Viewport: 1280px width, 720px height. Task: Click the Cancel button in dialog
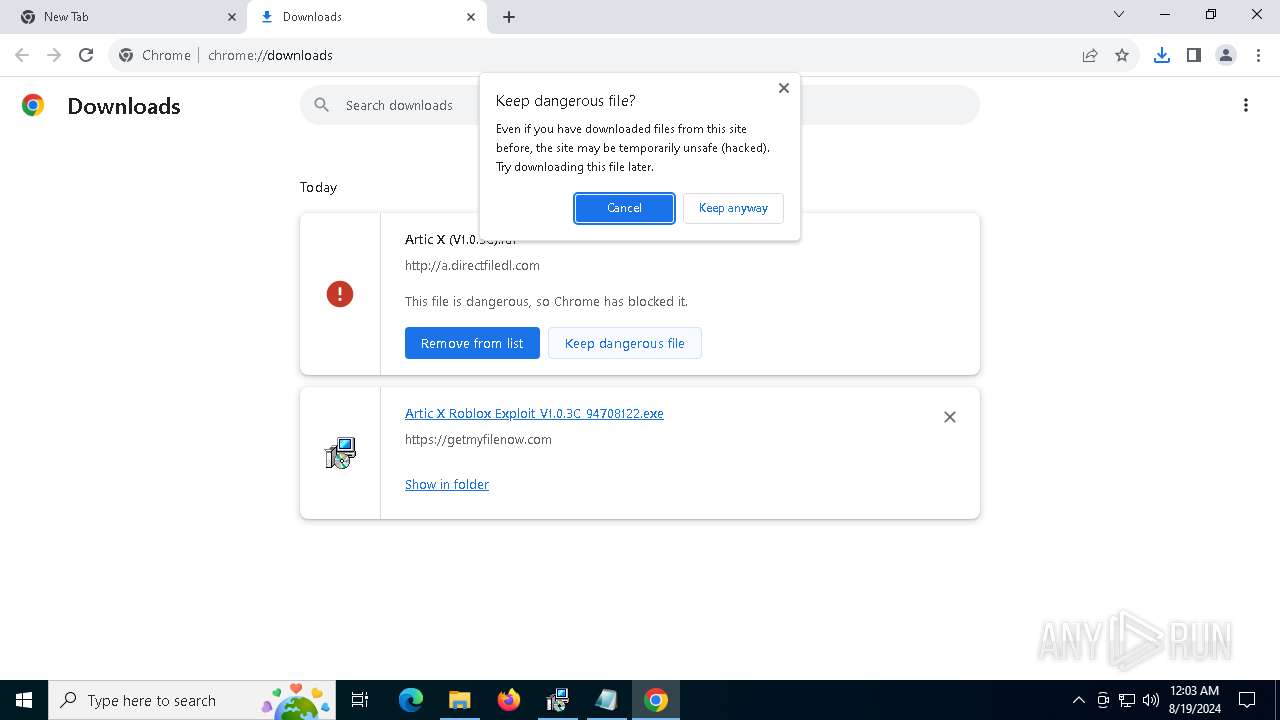(624, 208)
